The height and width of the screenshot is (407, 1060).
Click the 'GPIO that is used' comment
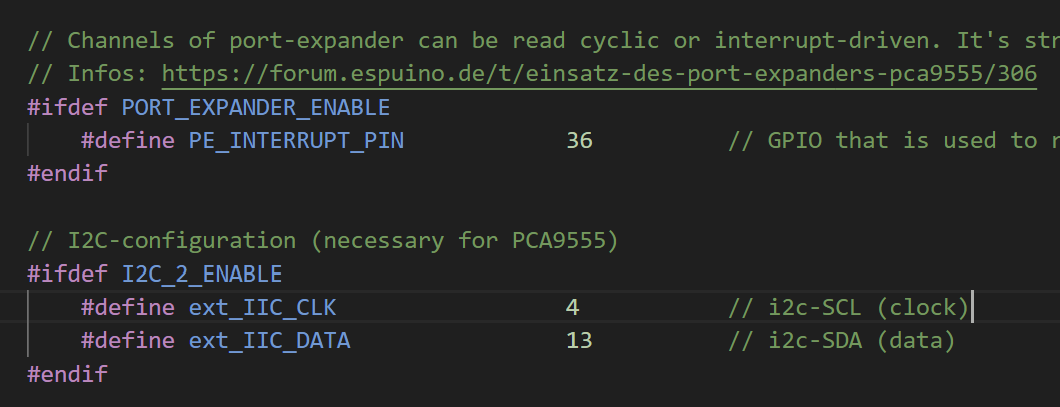tap(894, 141)
